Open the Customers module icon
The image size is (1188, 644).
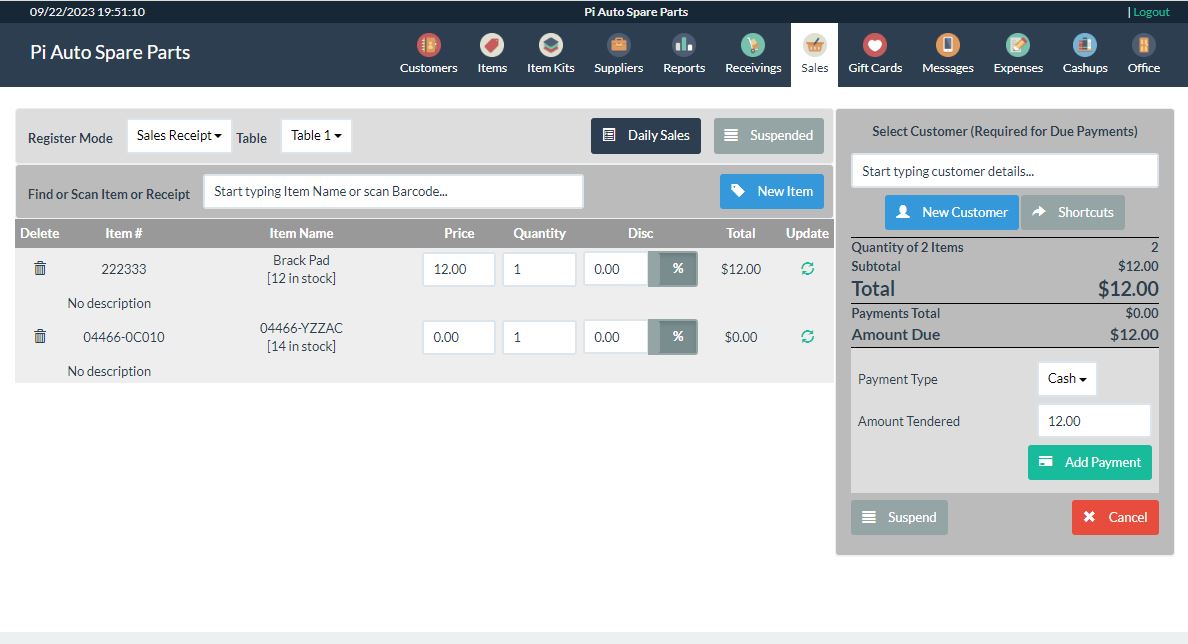(x=428, y=46)
